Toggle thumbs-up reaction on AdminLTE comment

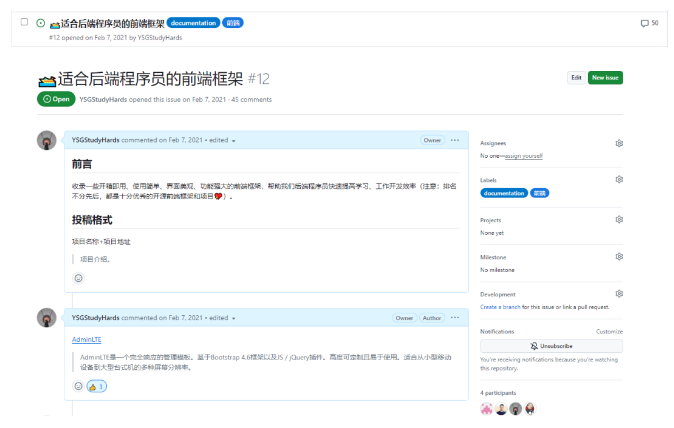96,386
